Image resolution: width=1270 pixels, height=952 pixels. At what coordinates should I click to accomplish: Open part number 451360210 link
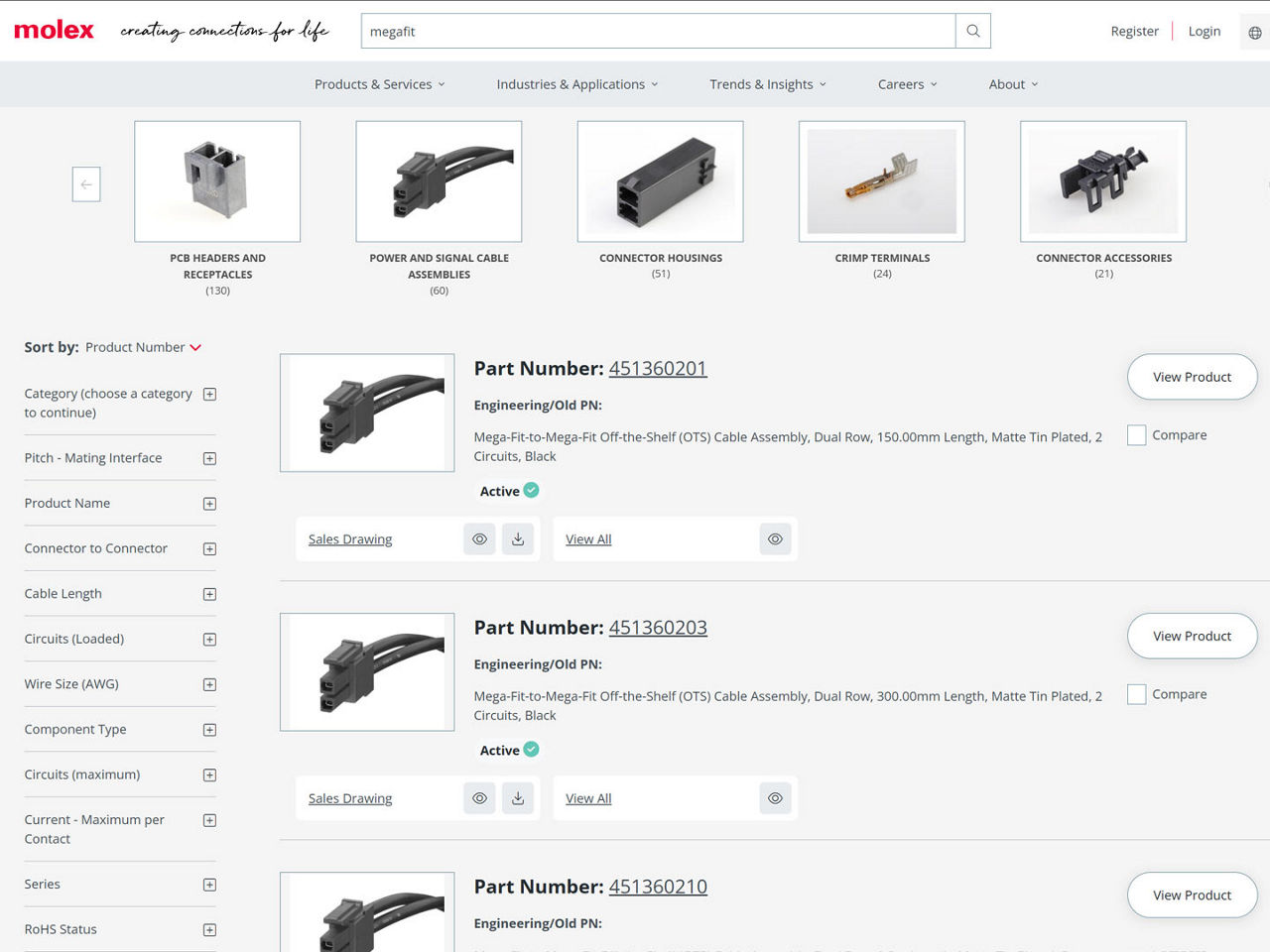[658, 886]
